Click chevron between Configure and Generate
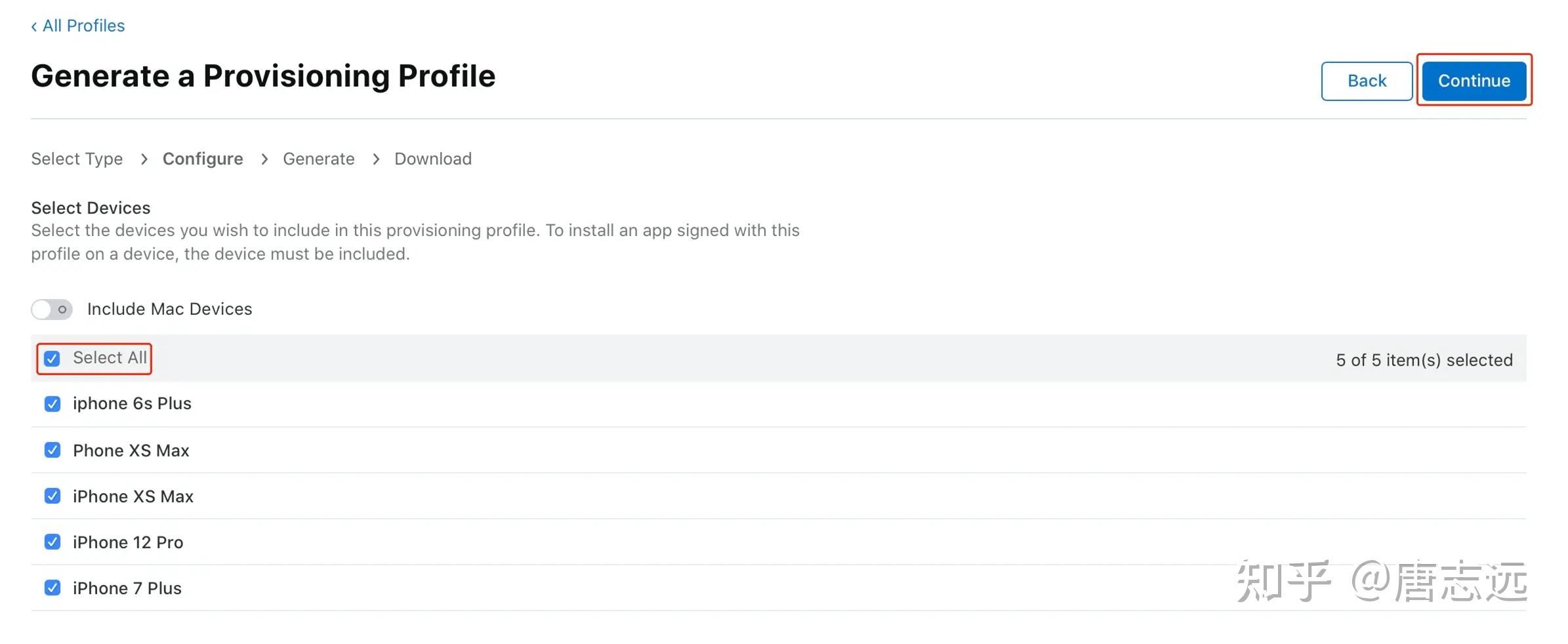This screenshot has height=644, width=1568. 264,159
